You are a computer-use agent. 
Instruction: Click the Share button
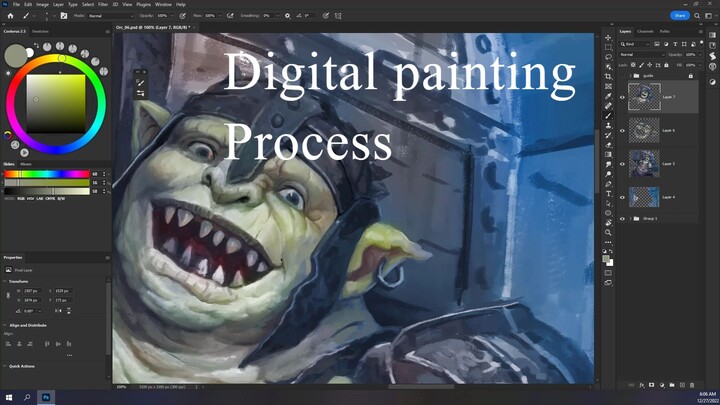click(x=680, y=16)
